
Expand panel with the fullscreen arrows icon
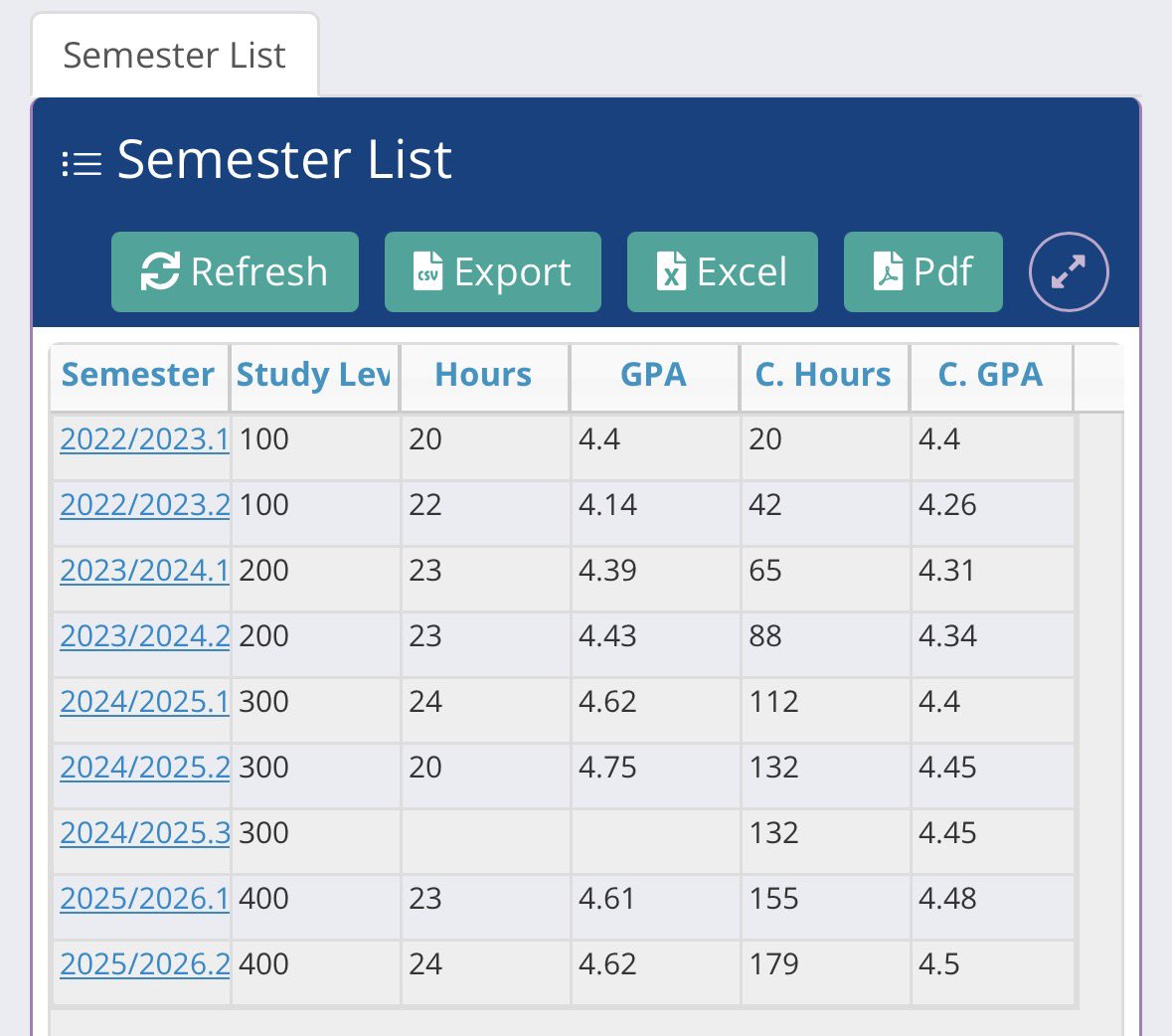coord(1068,271)
